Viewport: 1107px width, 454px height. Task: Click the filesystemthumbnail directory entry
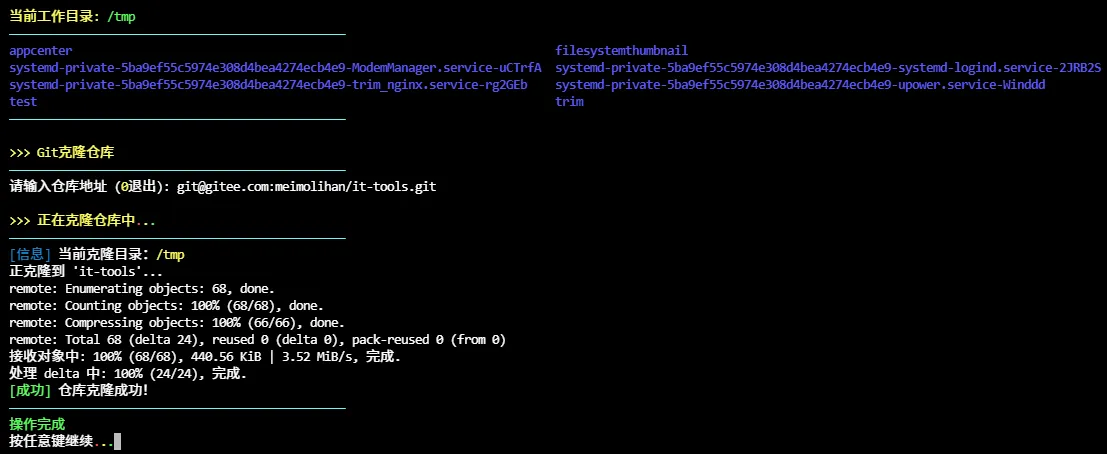point(621,50)
